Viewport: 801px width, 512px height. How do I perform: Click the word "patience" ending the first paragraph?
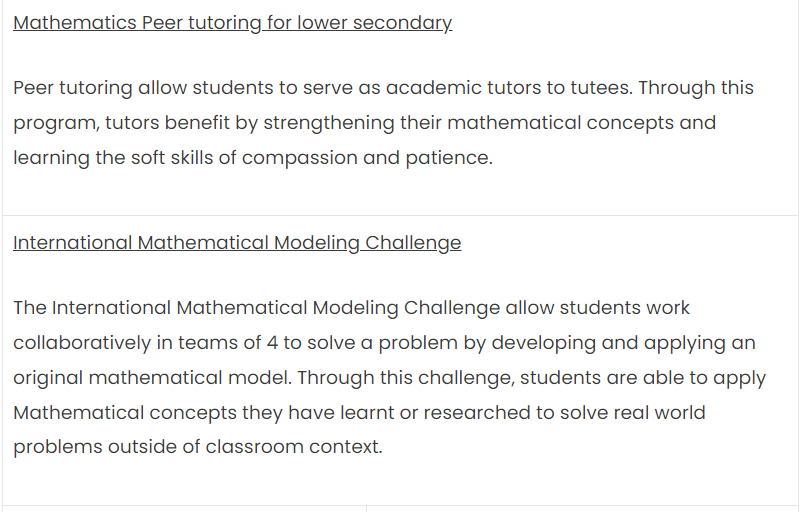point(449,158)
